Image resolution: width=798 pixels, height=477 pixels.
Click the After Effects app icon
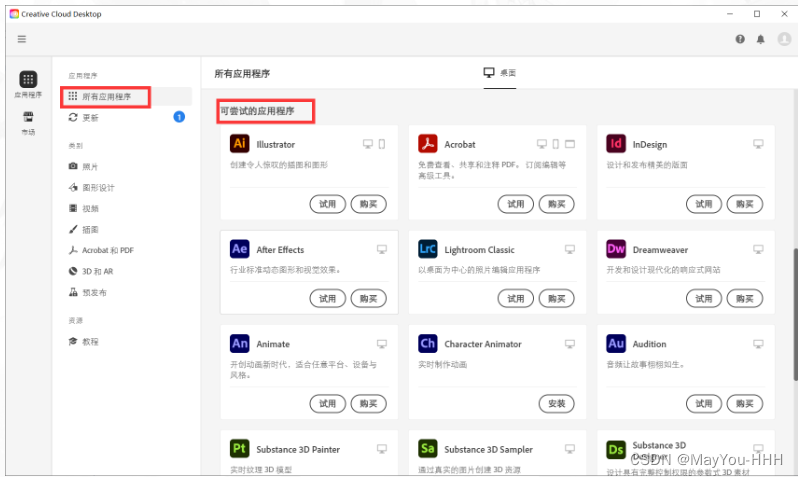(x=240, y=249)
